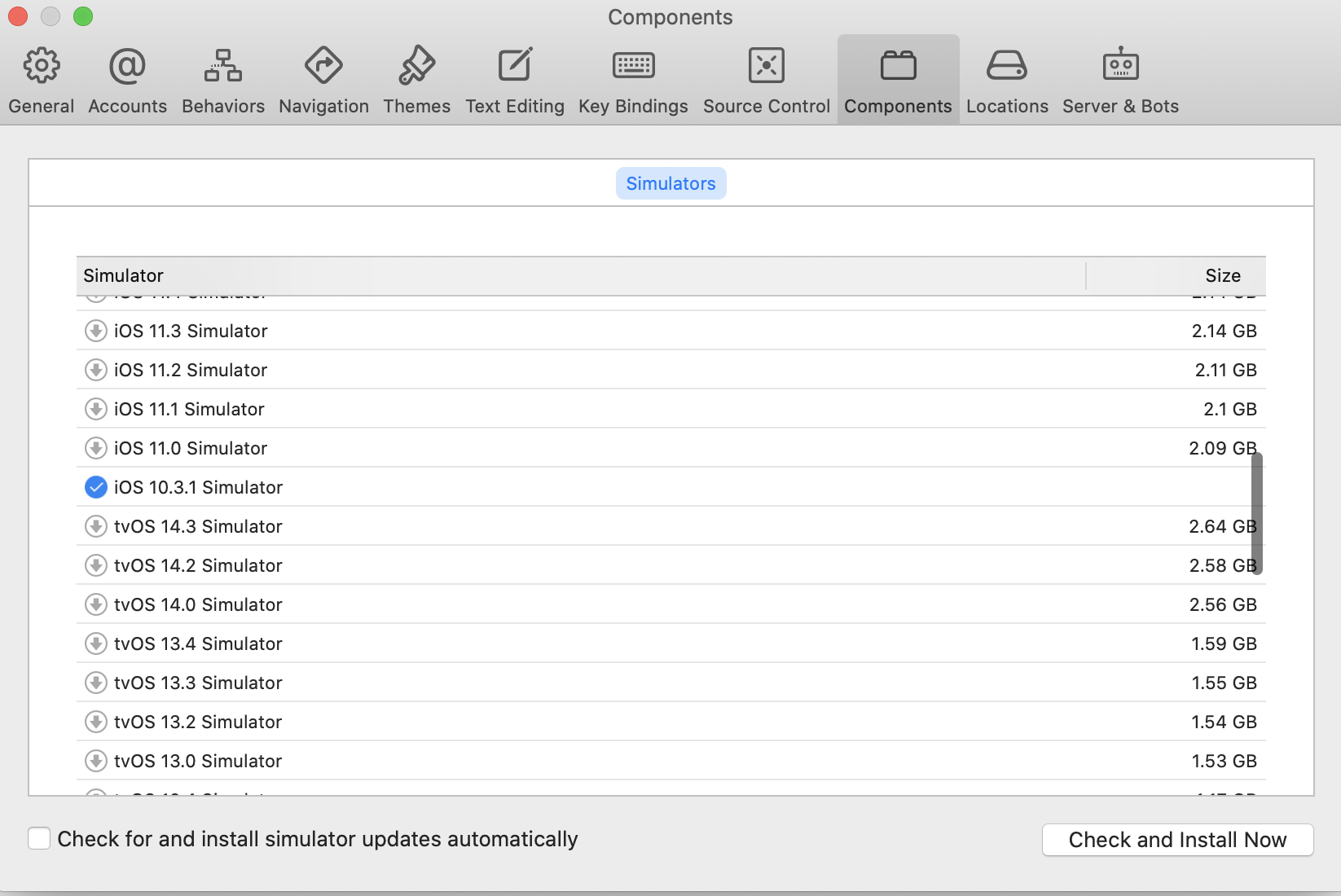
Task: Select the Components toolbar tab
Action: 898,81
